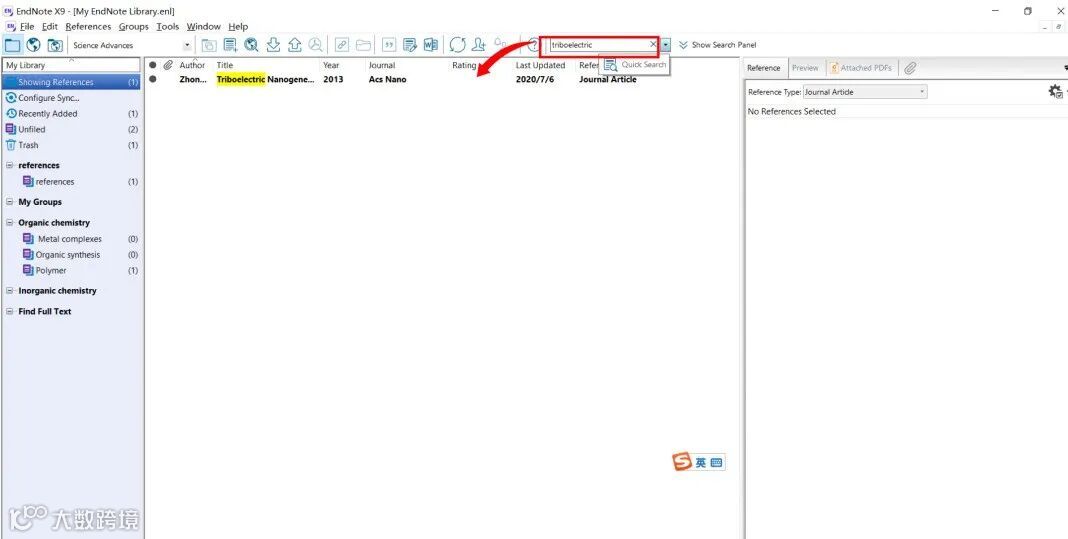The height and width of the screenshot is (539, 1068).
Task: Click the Sync Library icon
Action: pos(457,45)
